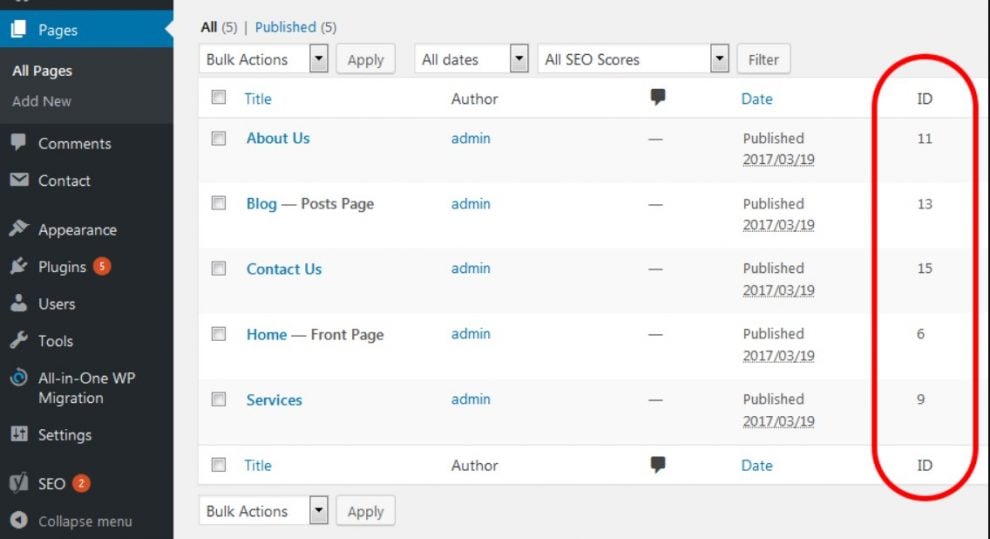Sort pages by the Date column header
The height and width of the screenshot is (539, 990).
pyautogui.click(x=756, y=98)
